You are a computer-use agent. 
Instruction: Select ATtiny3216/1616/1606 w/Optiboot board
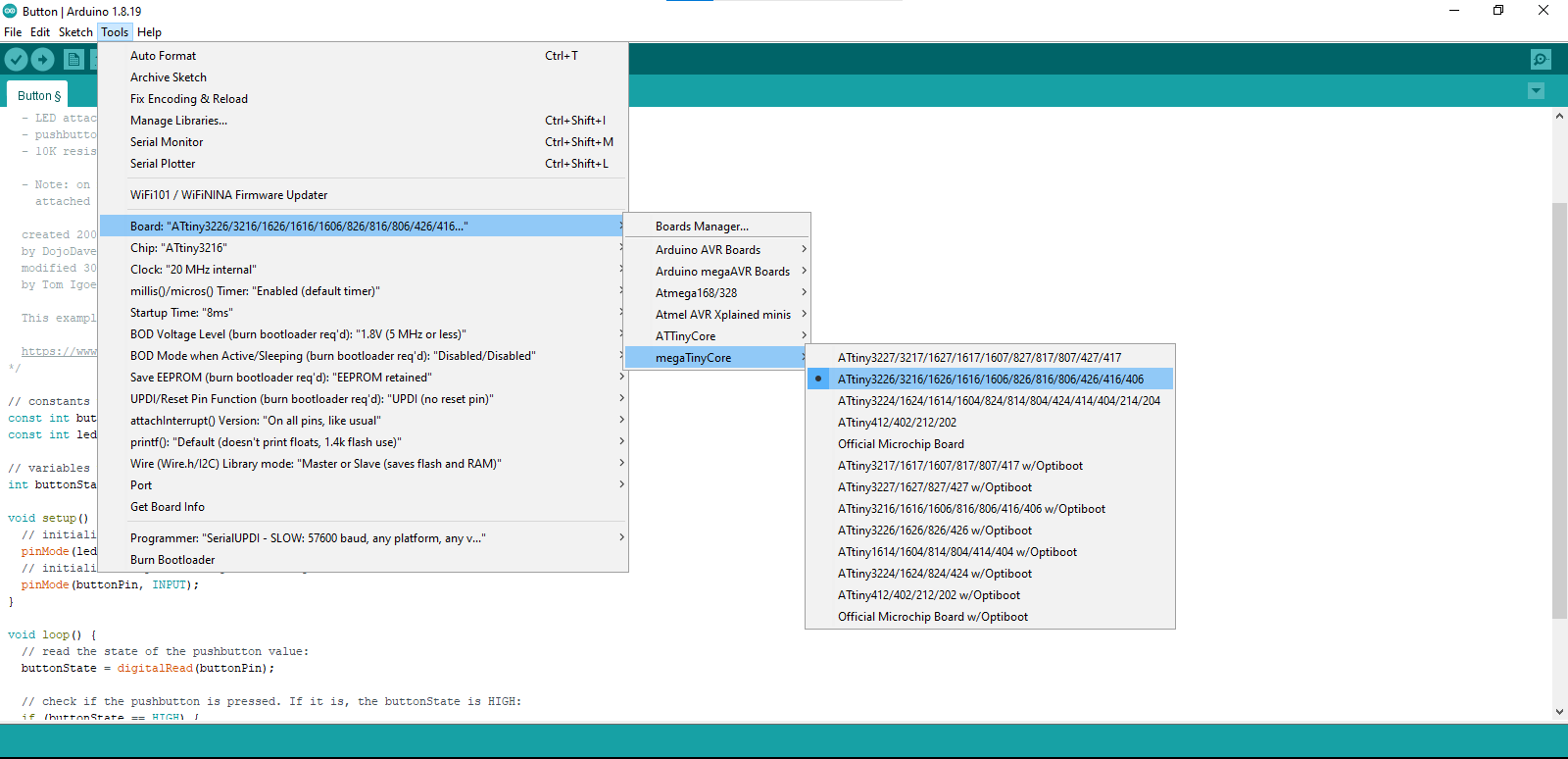(990, 509)
